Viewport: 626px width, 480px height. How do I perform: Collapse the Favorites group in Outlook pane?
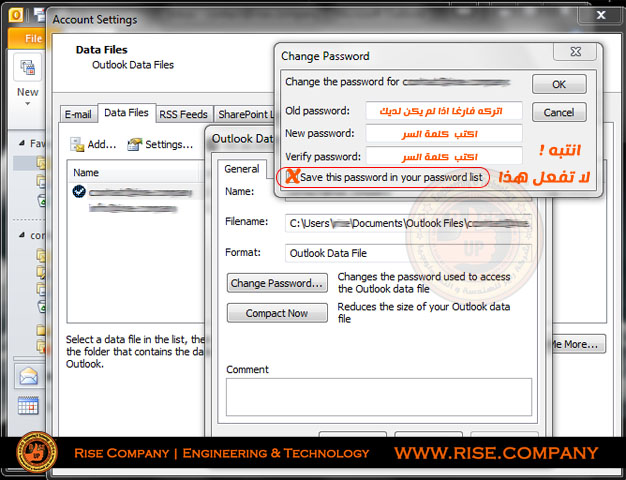pos(22,143)
